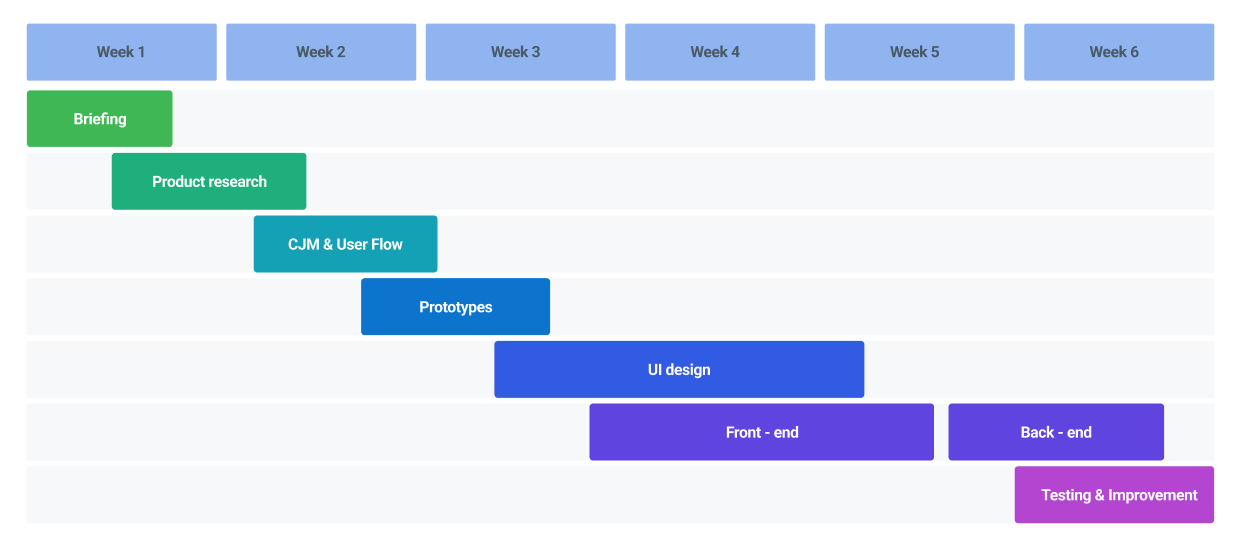Select the Week 2 column header
Viewport: 1242px width, 548px height.
320,52
